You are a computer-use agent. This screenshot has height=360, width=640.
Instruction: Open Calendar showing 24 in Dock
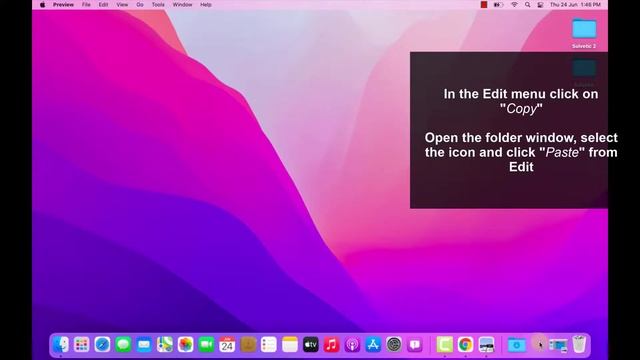[227, 344]
